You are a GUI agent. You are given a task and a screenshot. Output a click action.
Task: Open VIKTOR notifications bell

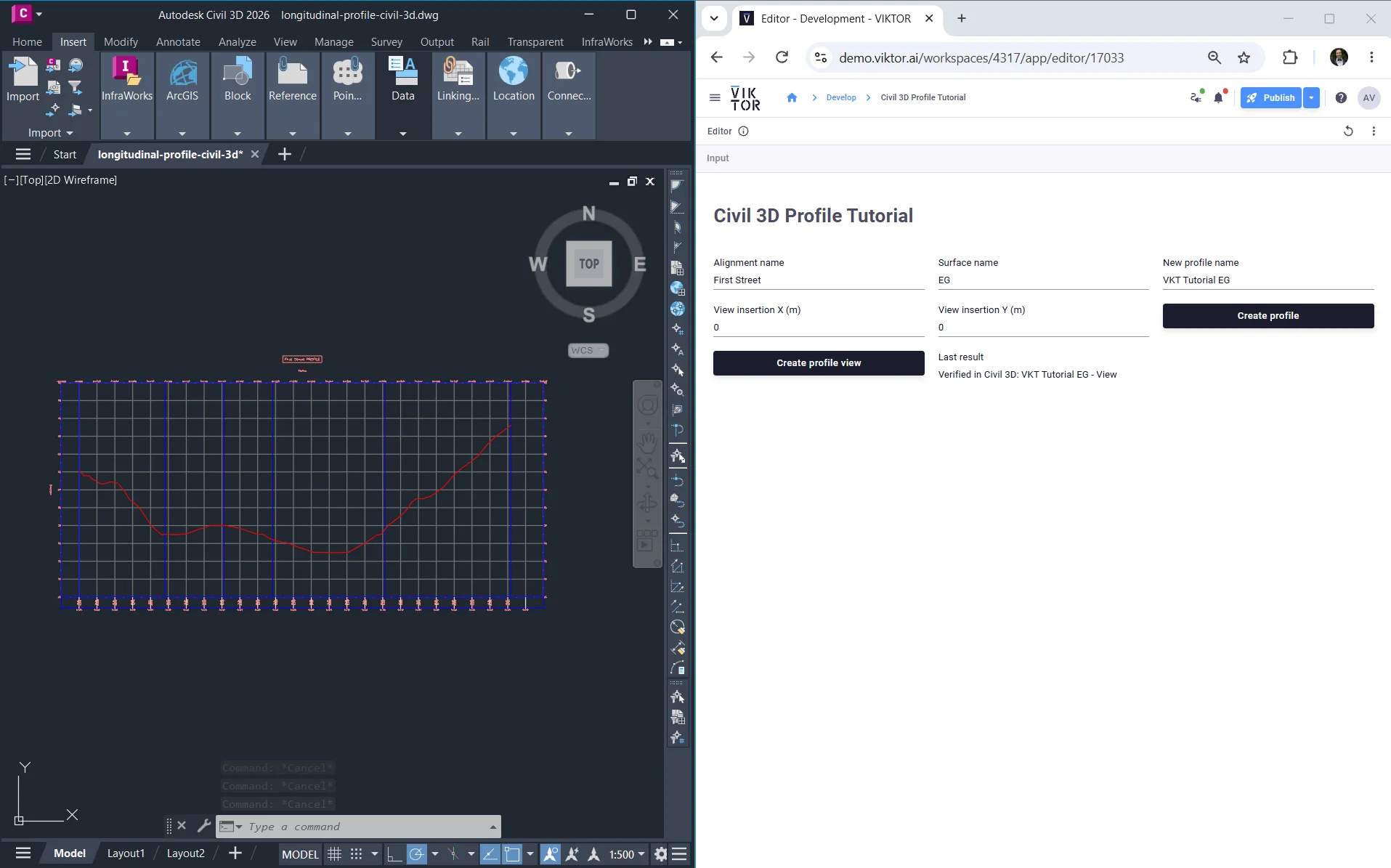(1219, 97)
